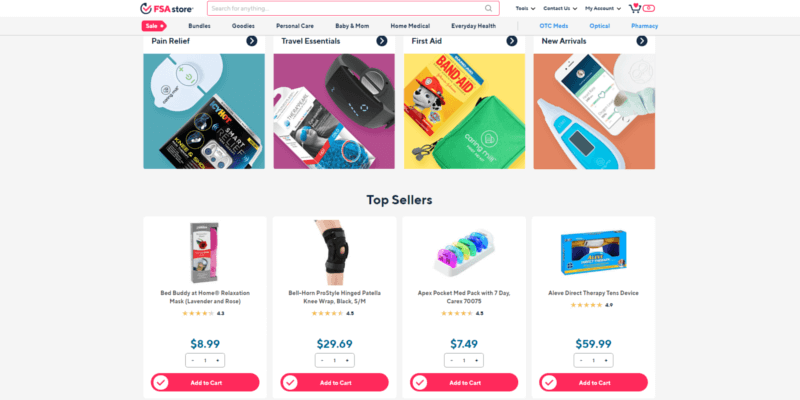This screenshot has height=400, width=800.
Task: Click the Travel Essentials arrow icon
Action: click(x=382, y=41)
